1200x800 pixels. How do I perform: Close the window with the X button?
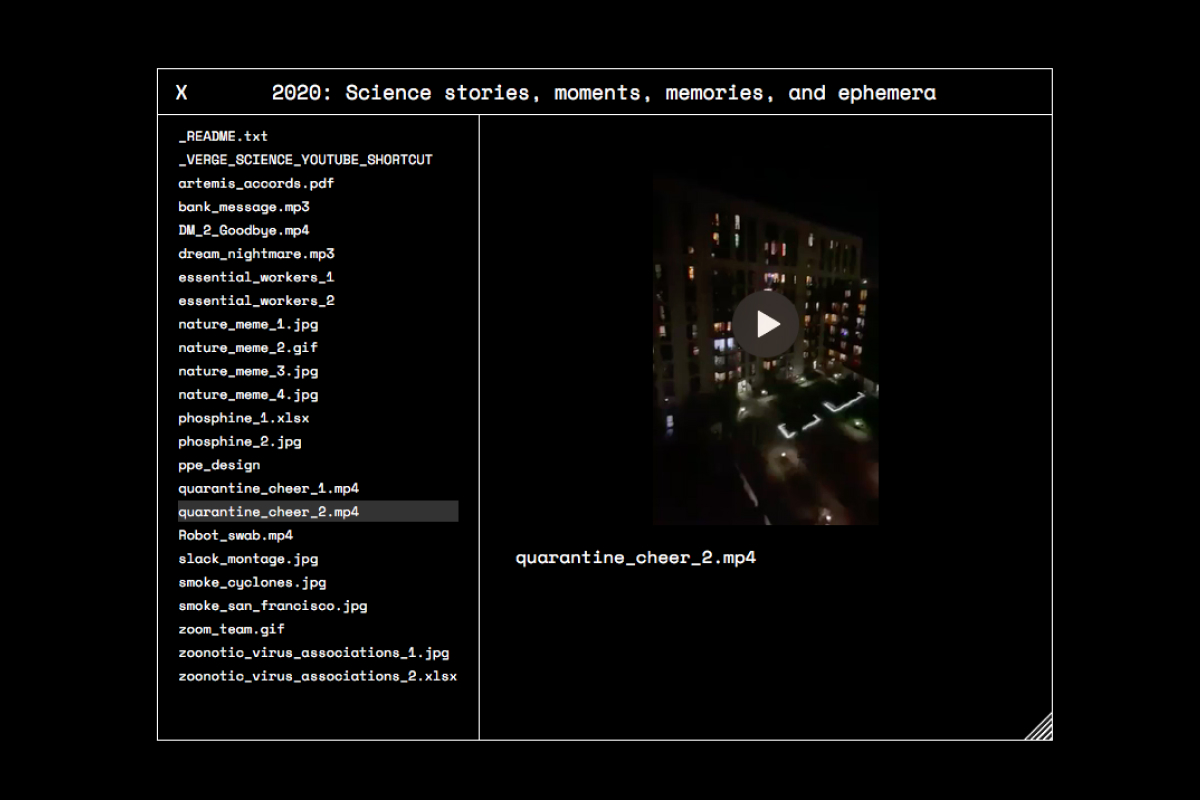tap(181, 93)
